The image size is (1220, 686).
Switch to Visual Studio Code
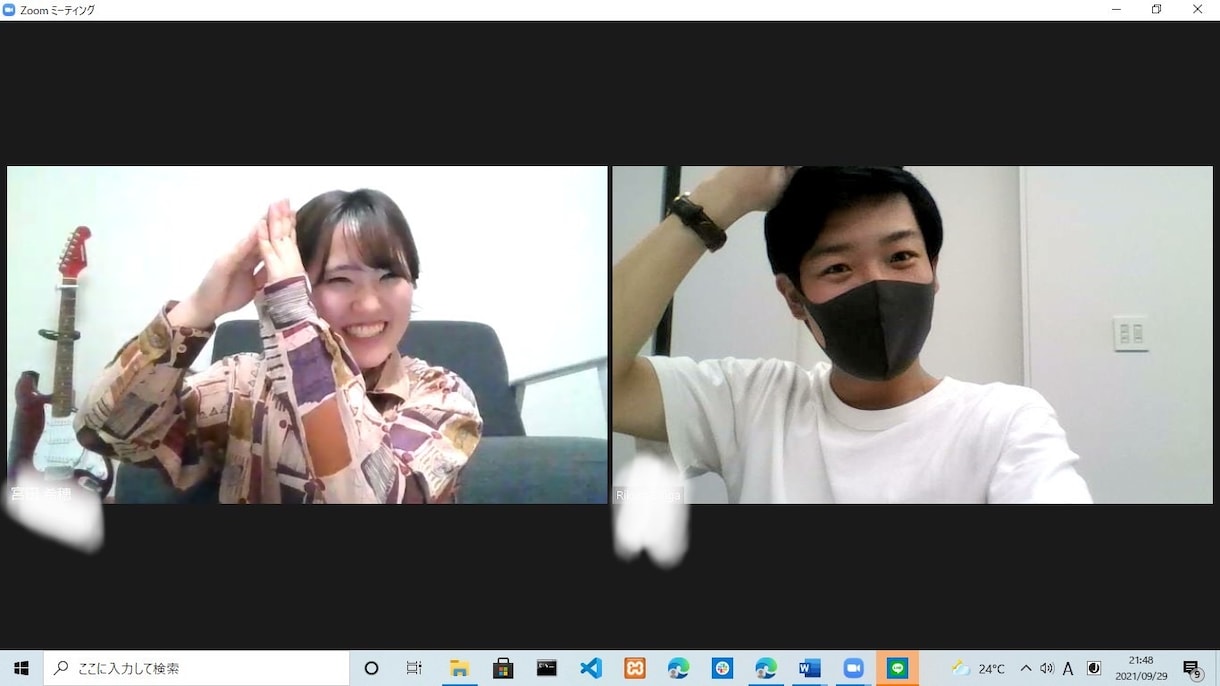(591, 668)
